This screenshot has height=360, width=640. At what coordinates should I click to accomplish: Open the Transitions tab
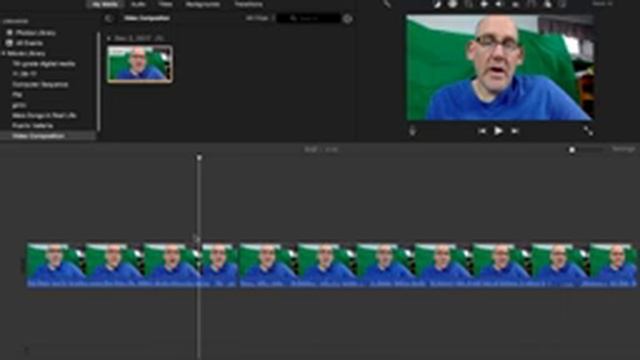point(248,4)
